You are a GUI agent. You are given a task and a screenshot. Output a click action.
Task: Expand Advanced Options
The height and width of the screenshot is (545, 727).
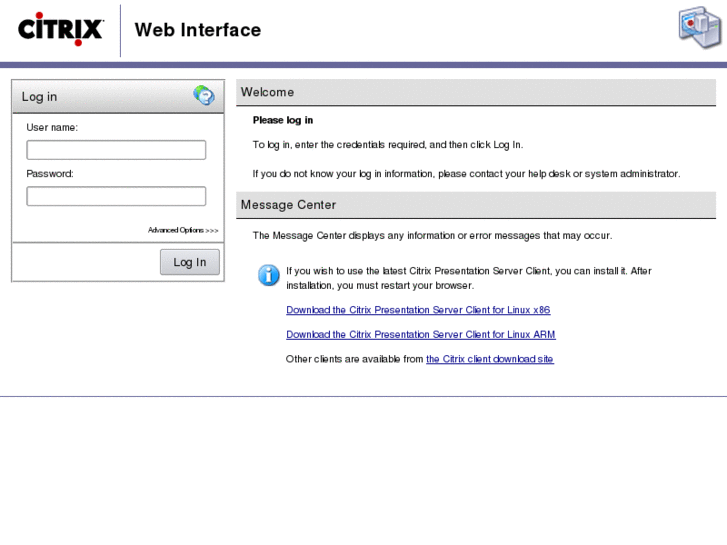[x=183, y=230]
